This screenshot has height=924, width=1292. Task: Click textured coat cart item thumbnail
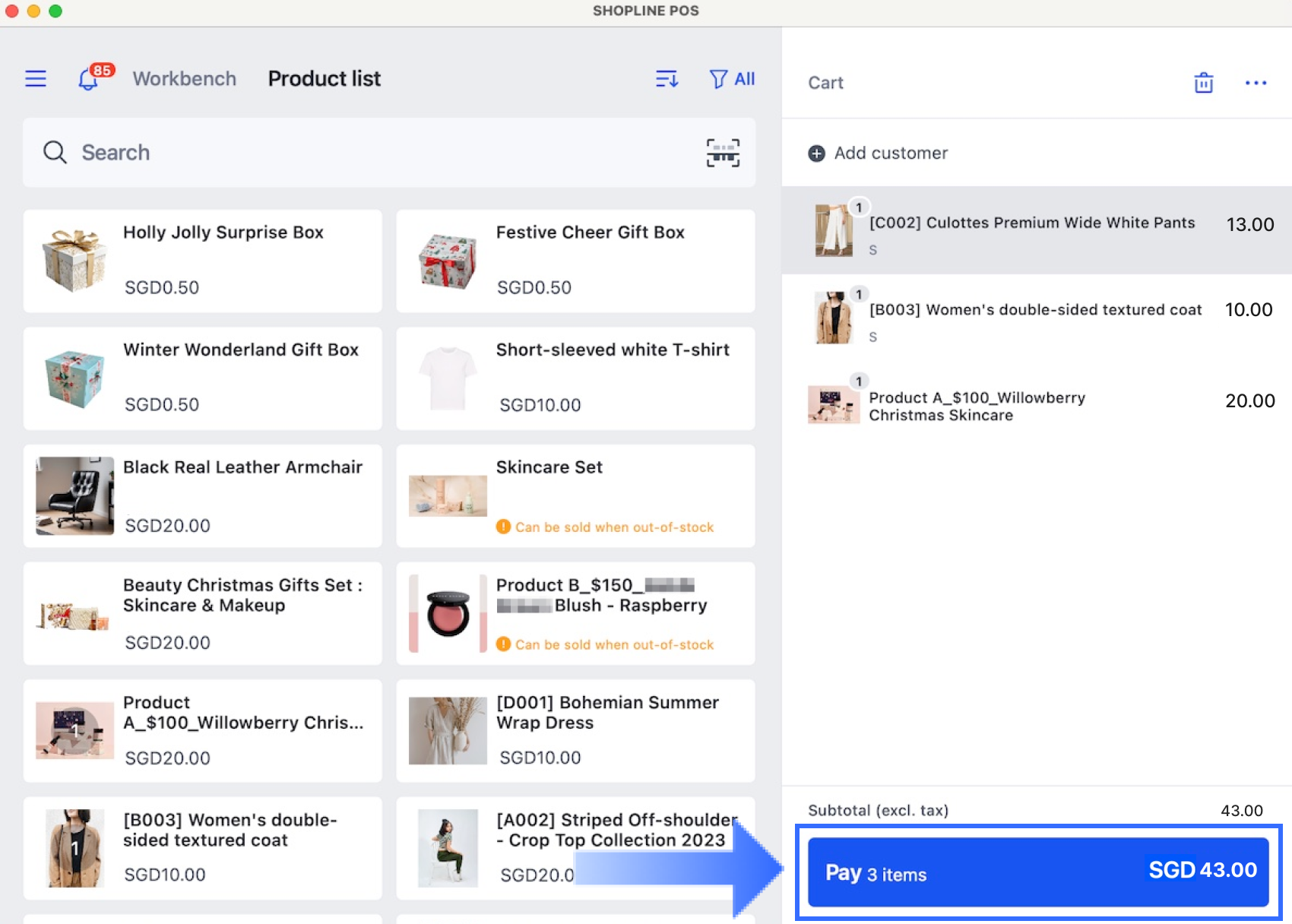click(834, 318)
